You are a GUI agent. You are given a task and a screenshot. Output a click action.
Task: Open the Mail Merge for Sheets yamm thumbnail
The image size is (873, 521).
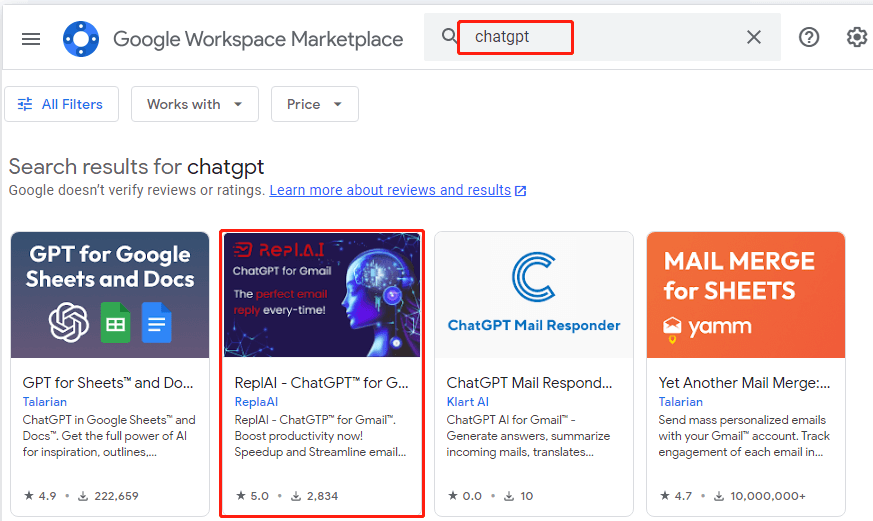[x=746, y=294]
